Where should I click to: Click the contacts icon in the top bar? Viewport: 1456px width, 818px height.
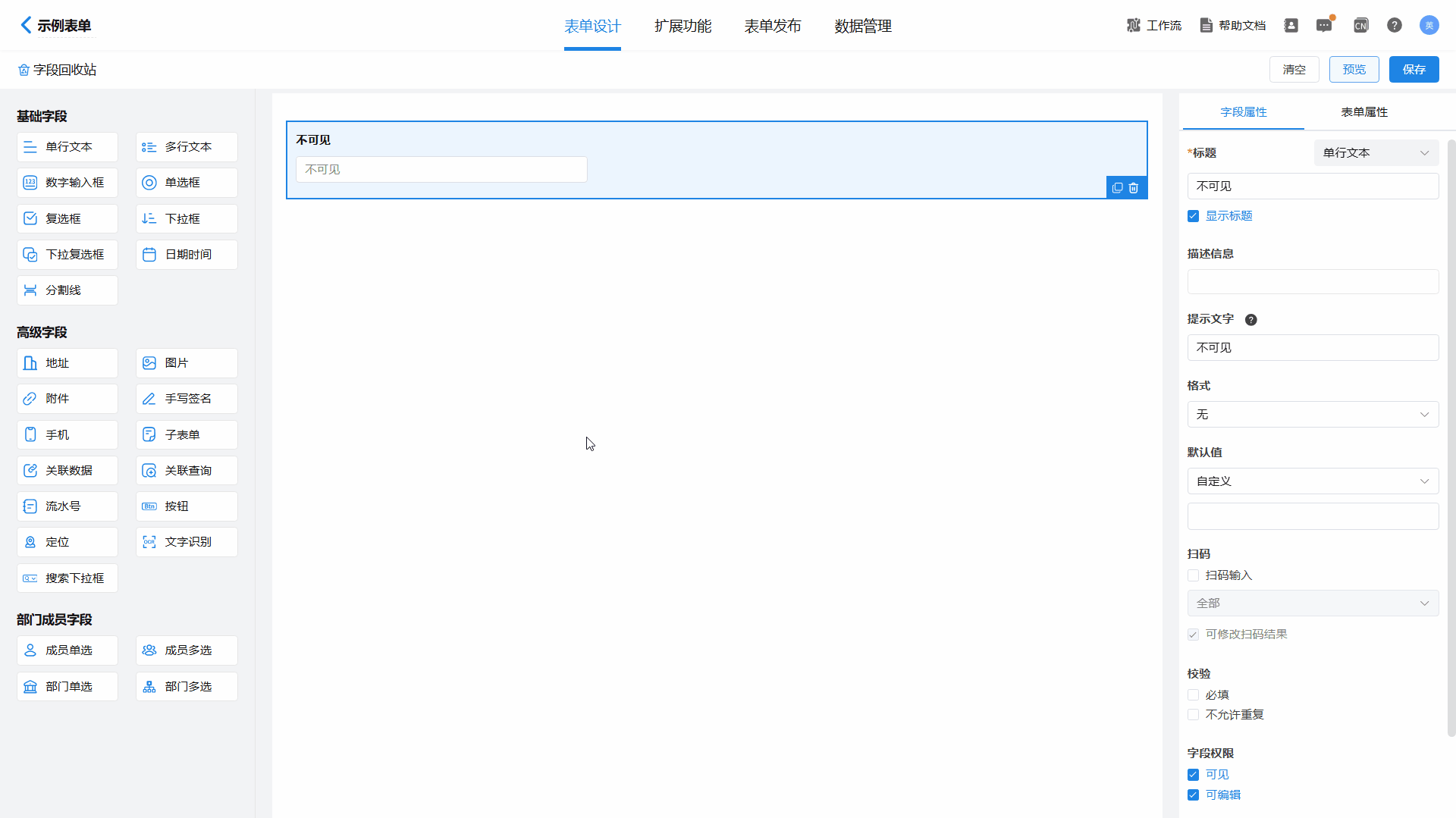1291,25
